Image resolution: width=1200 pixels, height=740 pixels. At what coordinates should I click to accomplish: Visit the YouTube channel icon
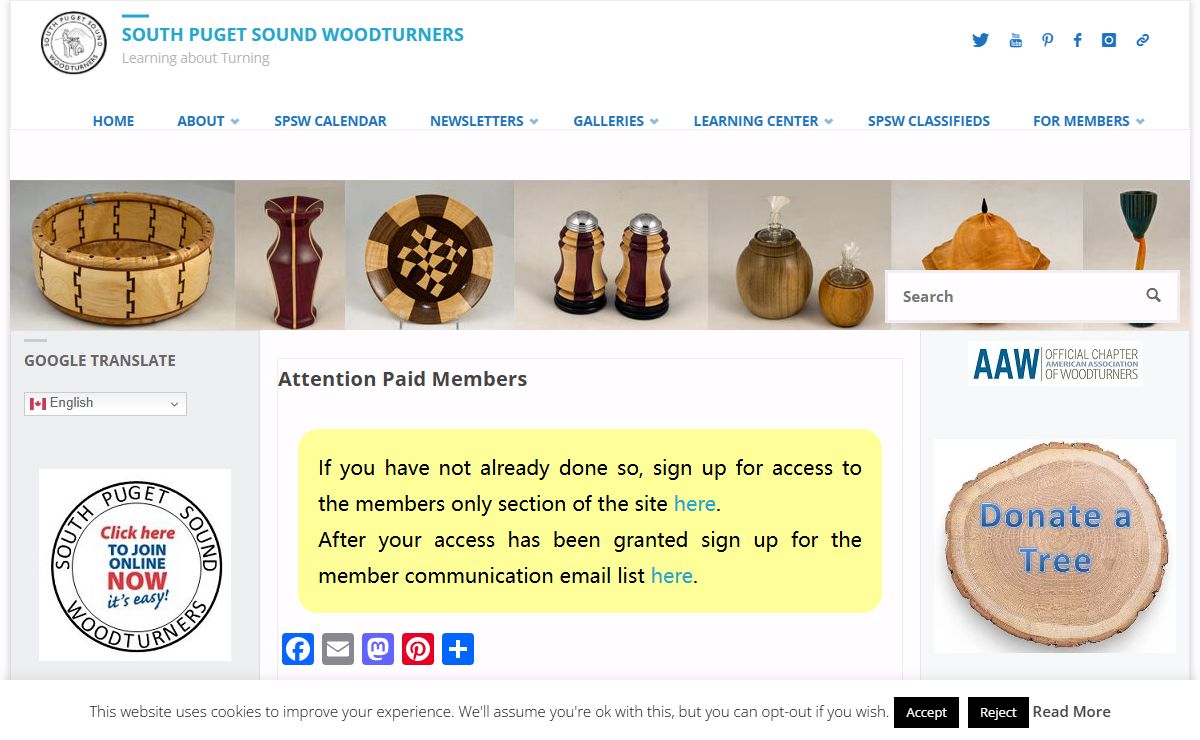click(x=1015, y=40)
